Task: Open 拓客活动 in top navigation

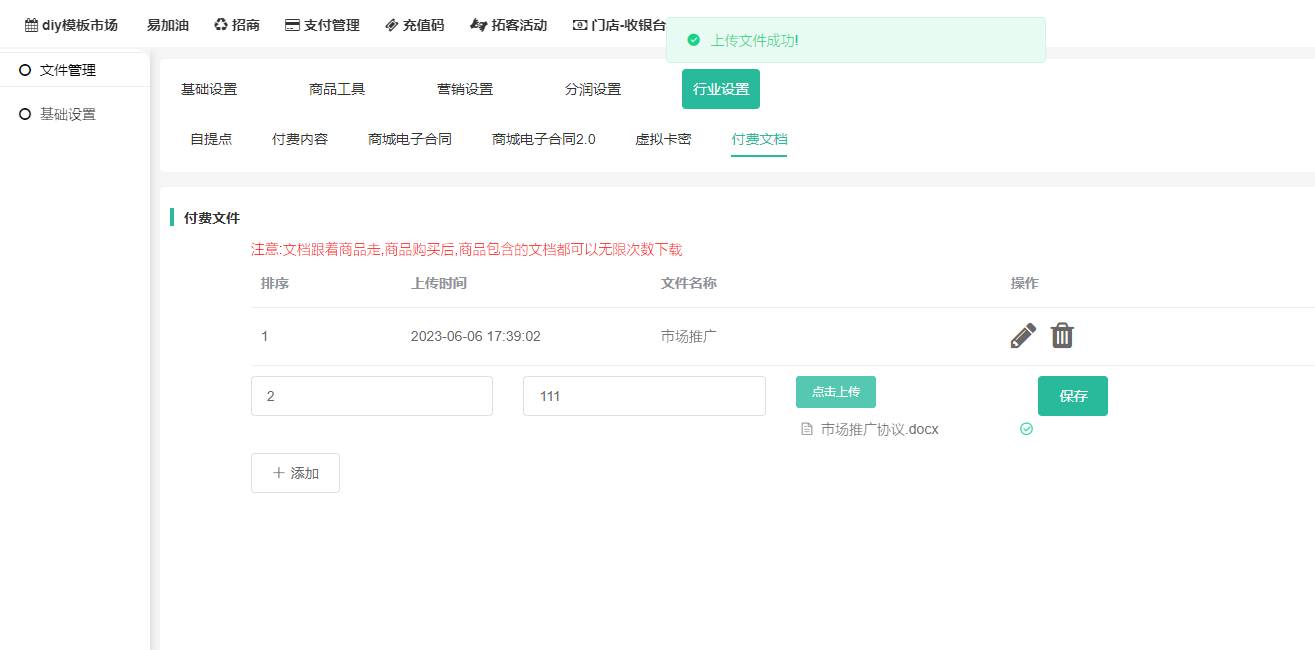Action: point(508,25)
